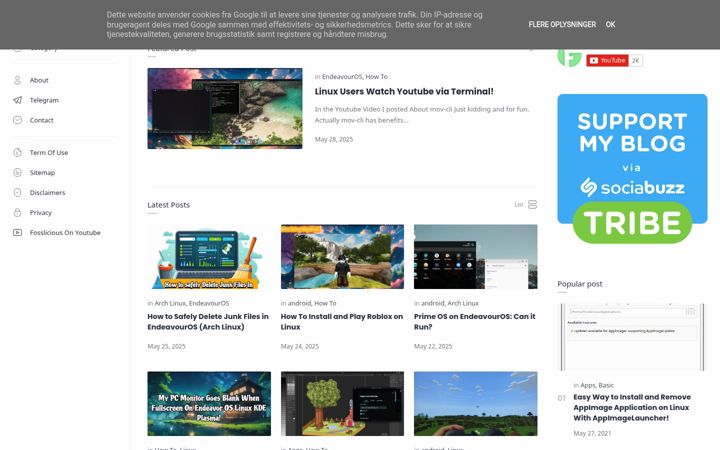Click the Popular post section heading
The image size is (720, 450).
580,284
